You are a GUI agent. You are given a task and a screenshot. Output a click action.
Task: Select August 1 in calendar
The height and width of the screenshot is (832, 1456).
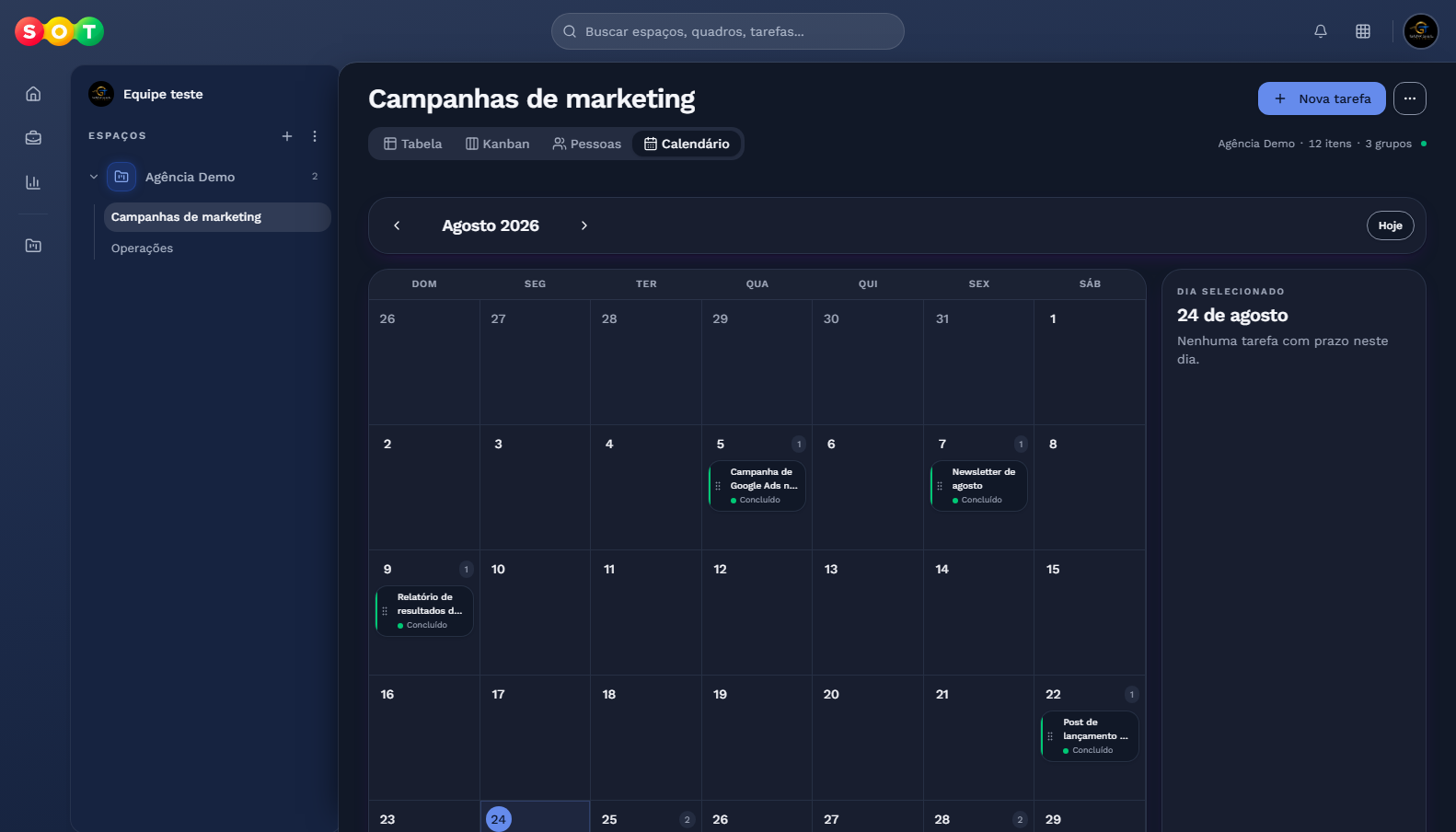(x=1054, y=318)
